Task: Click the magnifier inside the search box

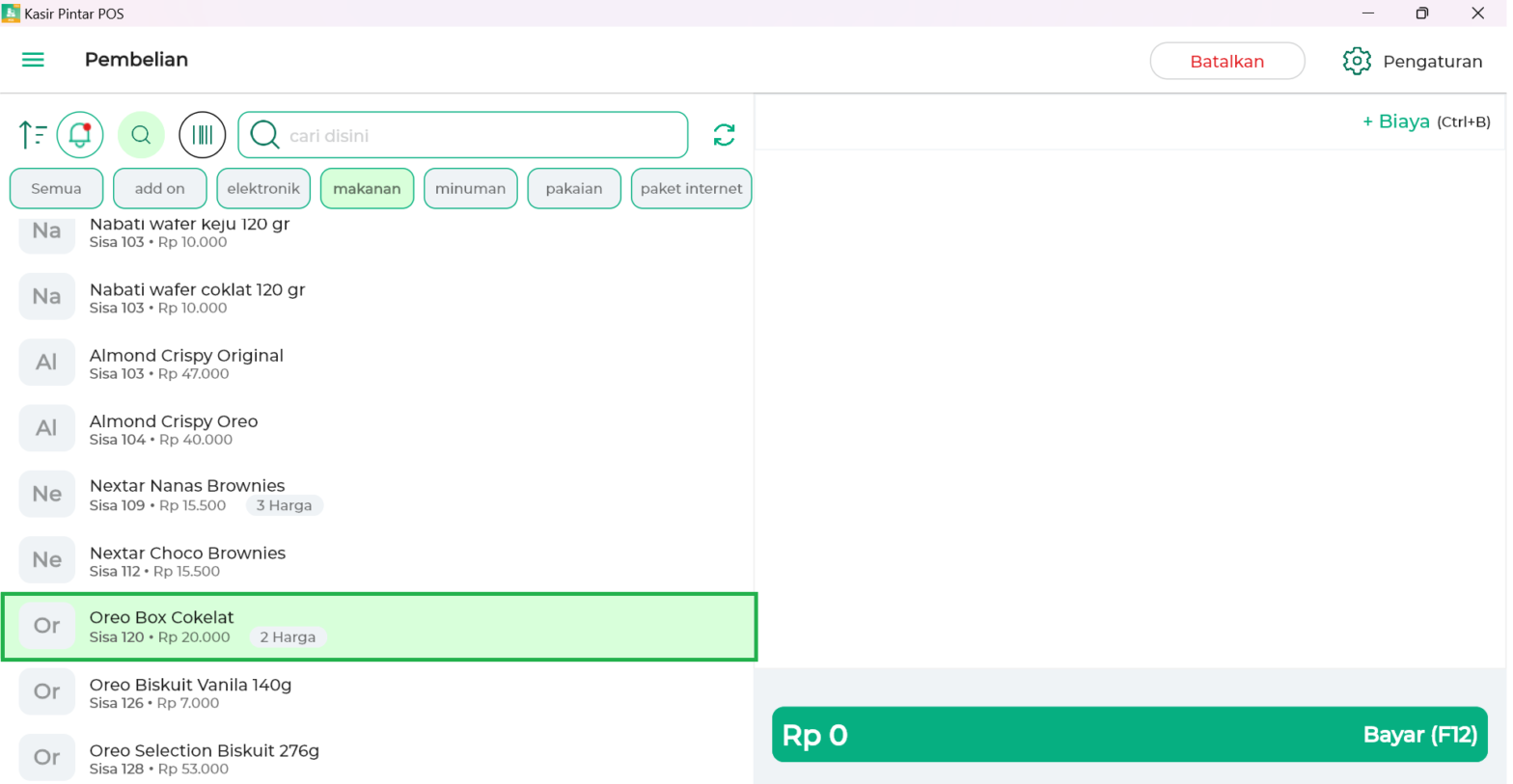Action: [x=263, y=134]
